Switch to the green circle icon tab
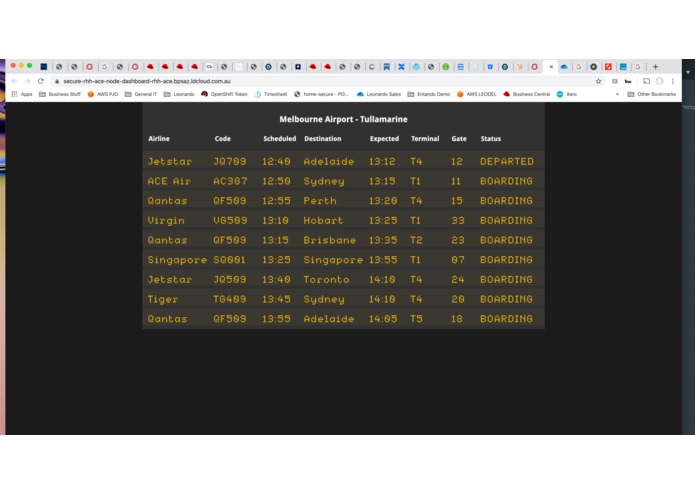Viewport: 695px width, 494px height. click(x=445, y=67)
